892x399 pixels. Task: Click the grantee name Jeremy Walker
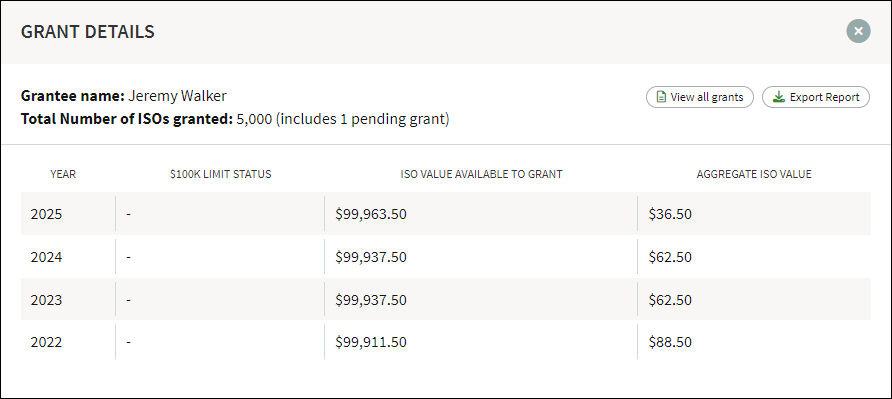[177, 96]
